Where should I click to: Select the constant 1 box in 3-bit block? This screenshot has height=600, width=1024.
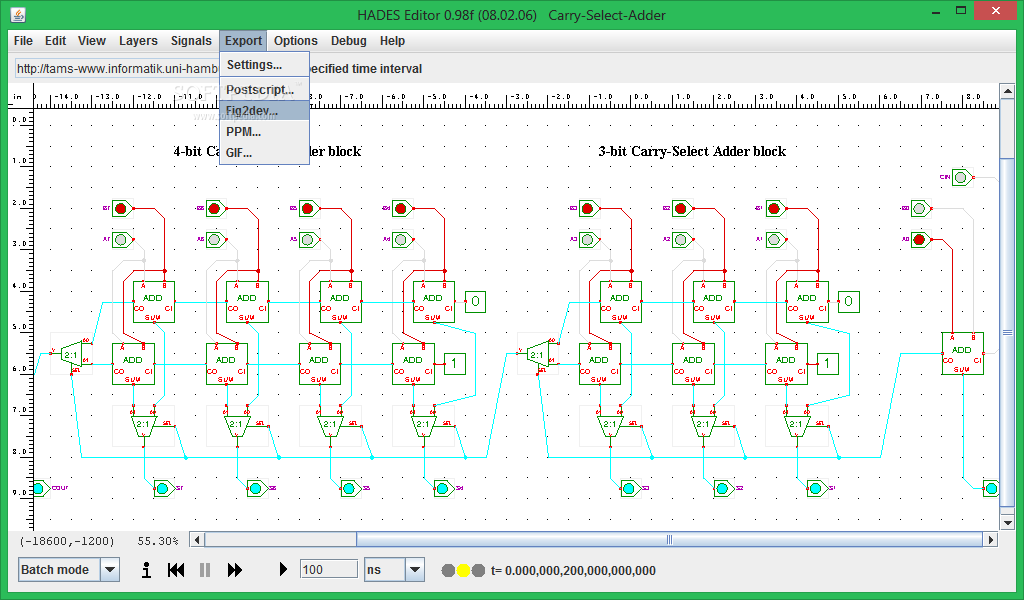click(x=827, y=364)
